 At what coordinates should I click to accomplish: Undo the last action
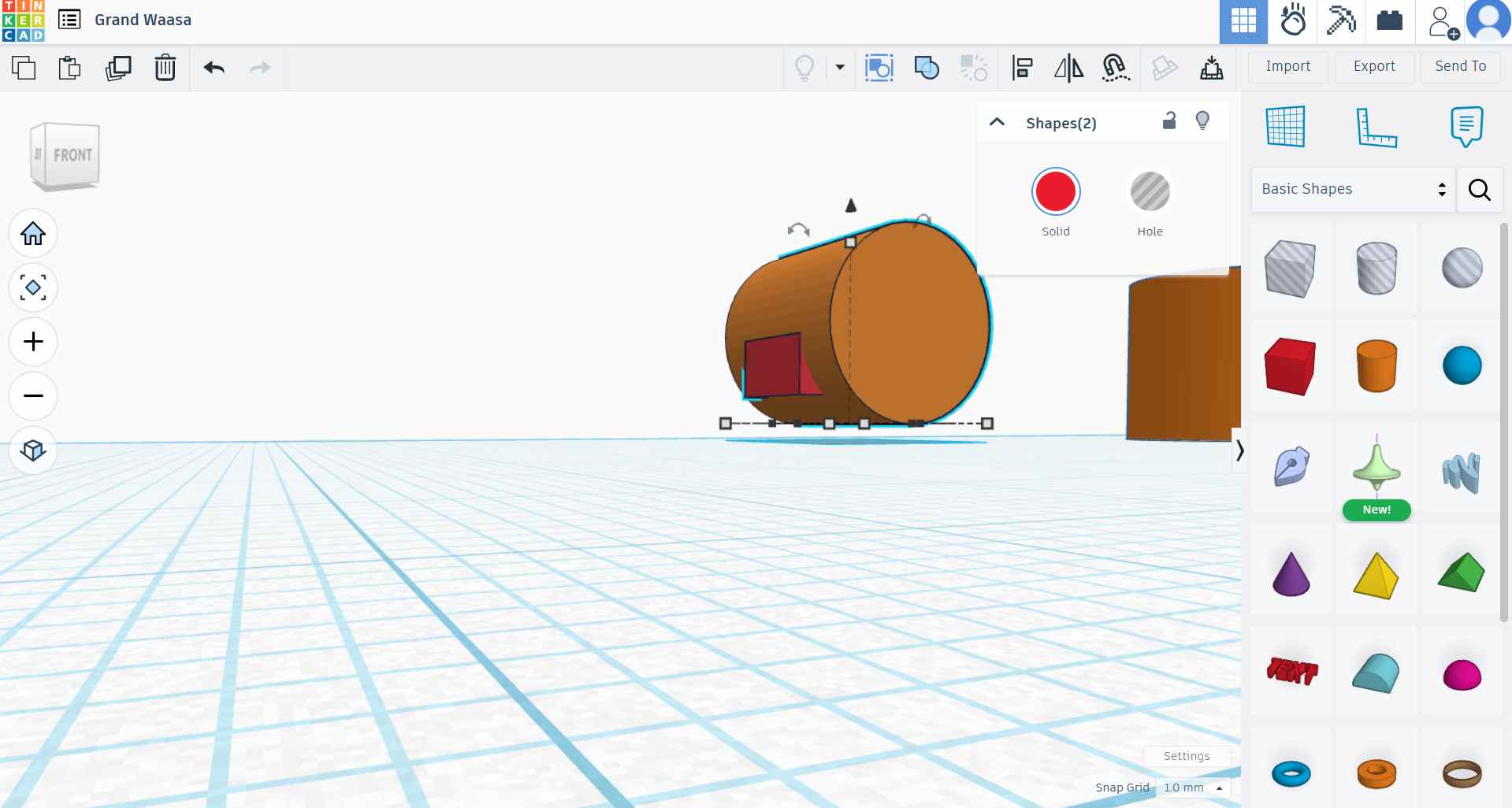(213, 68)
